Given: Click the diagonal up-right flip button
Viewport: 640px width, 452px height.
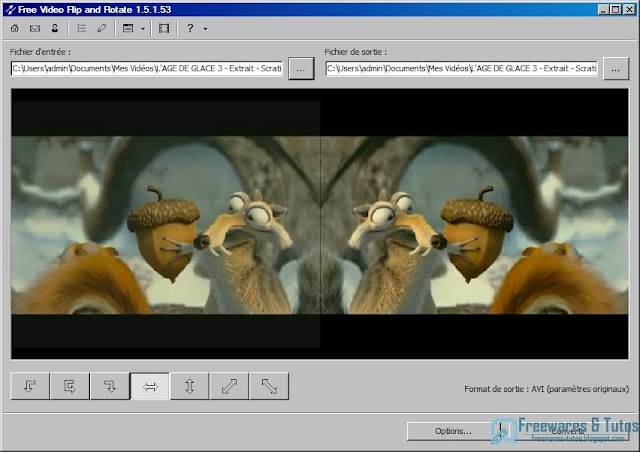Looking at the screenshot, I should coord(229,386).
